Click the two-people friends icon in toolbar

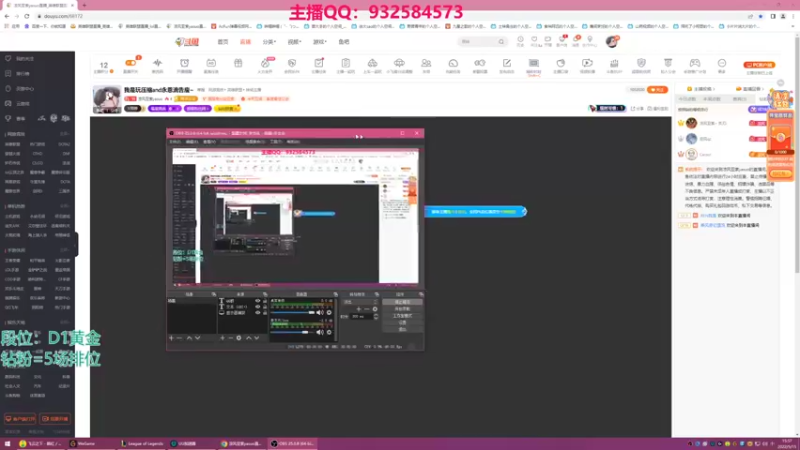point(426,63)
